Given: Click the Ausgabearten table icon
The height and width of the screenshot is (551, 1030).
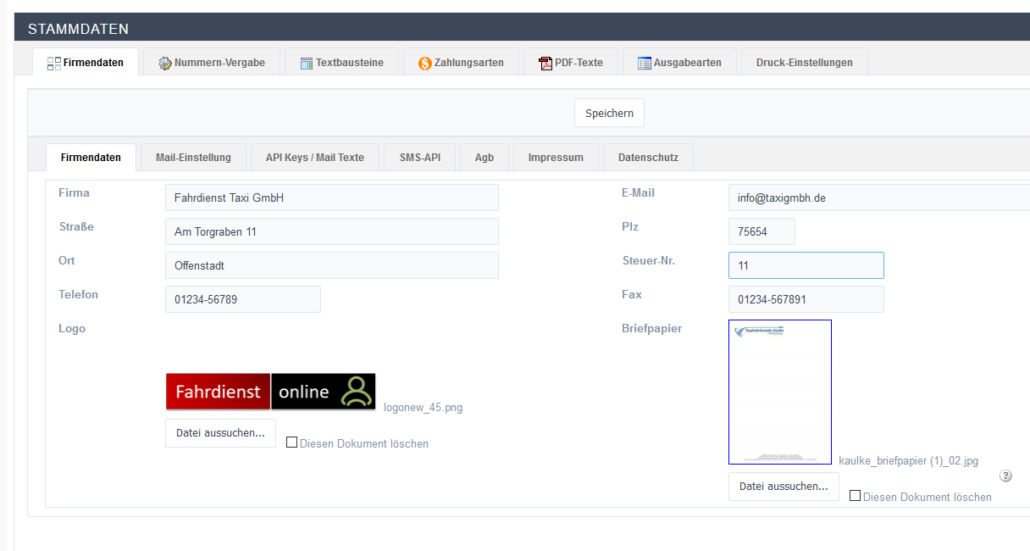Looking at the screenshot, I should click(x=645, y=63).
